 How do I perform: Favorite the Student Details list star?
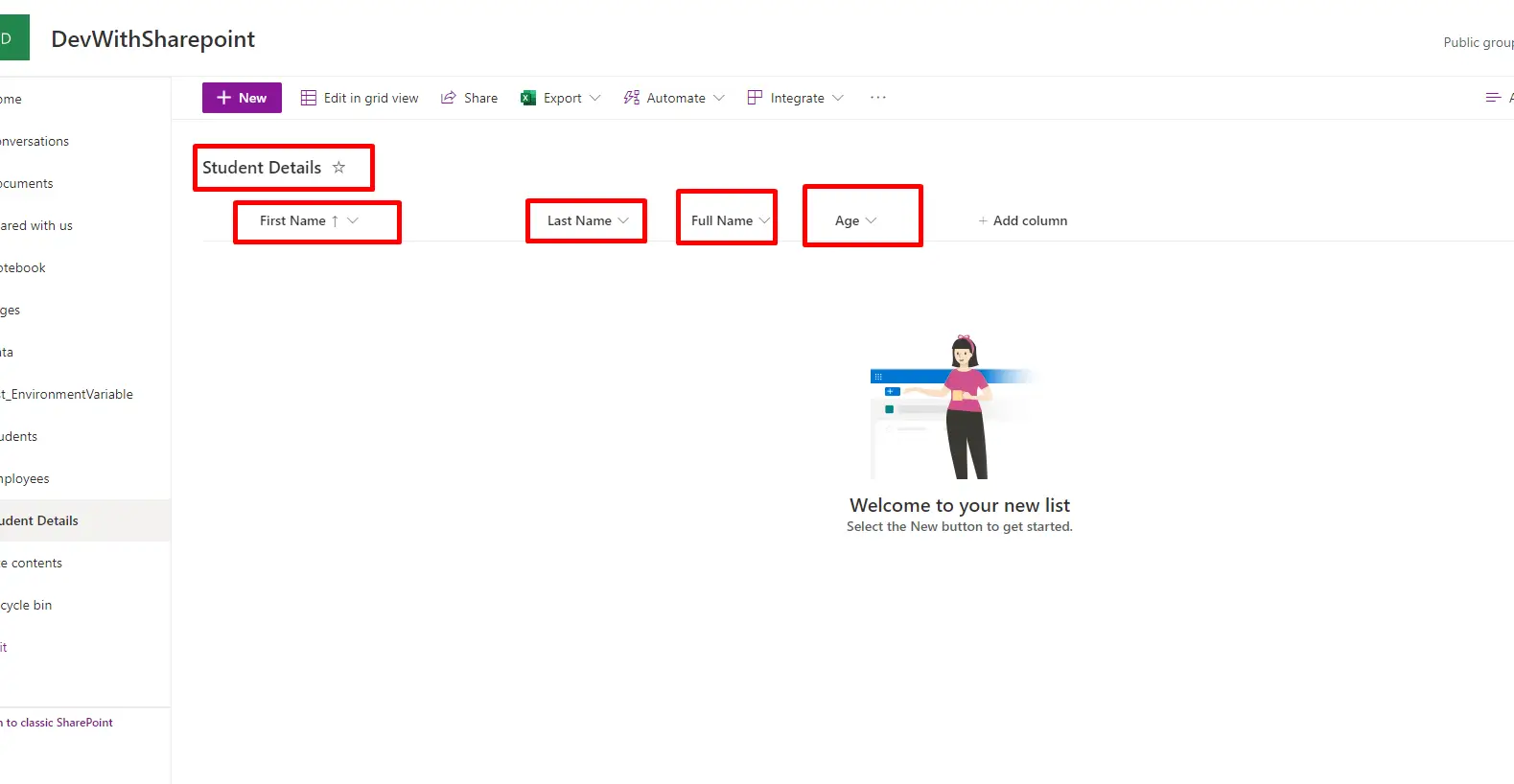(338, 167)
